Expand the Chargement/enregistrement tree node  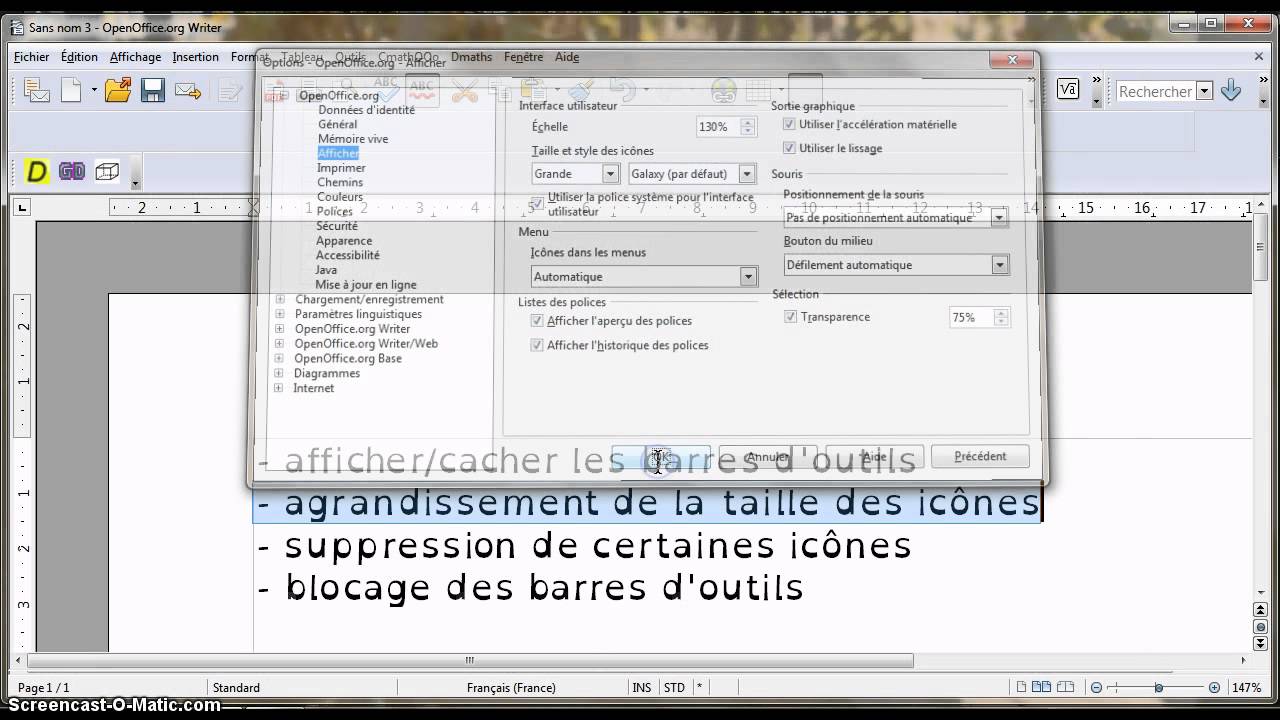pos(279,299)
